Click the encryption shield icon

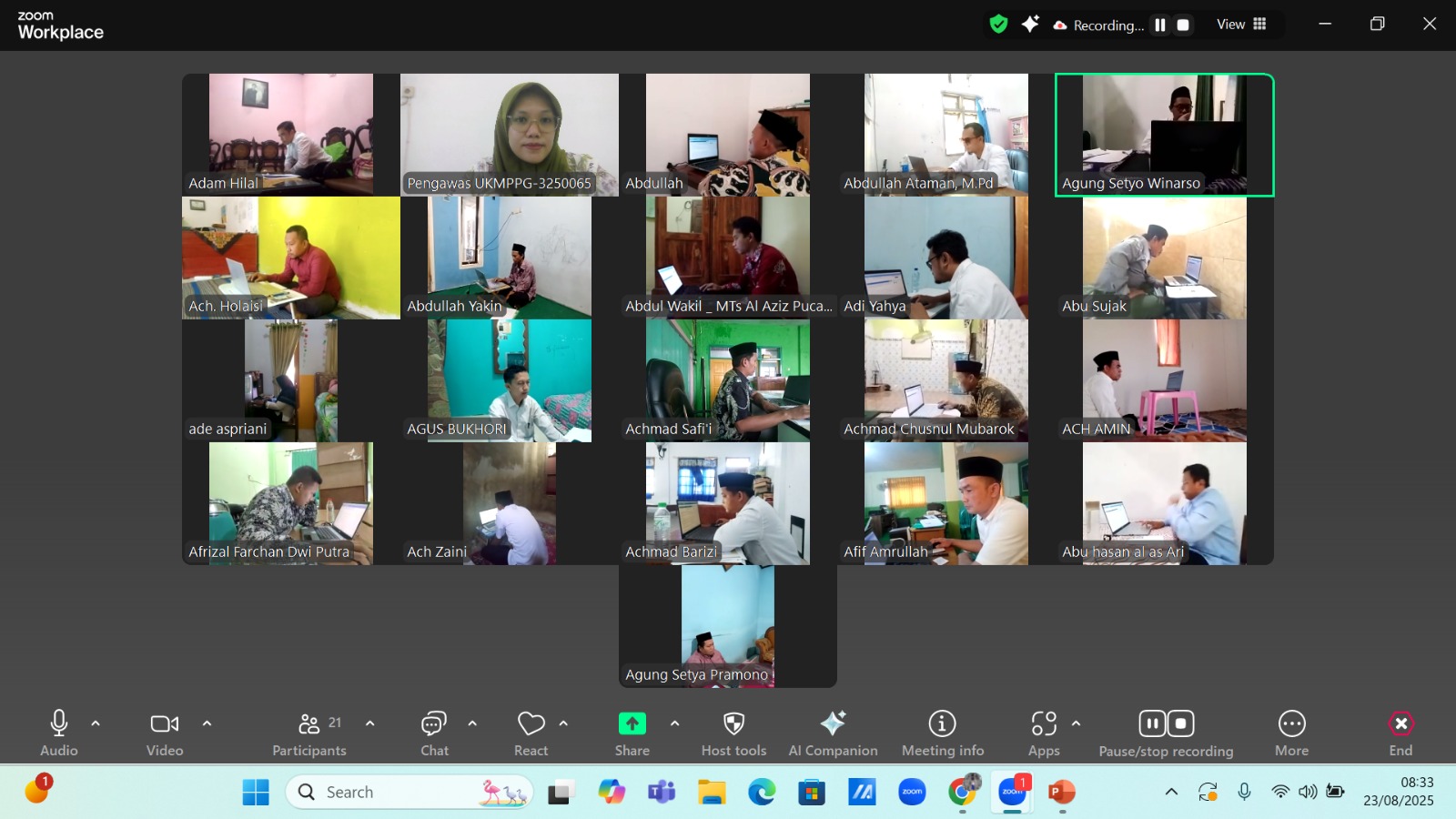[998, 25]
